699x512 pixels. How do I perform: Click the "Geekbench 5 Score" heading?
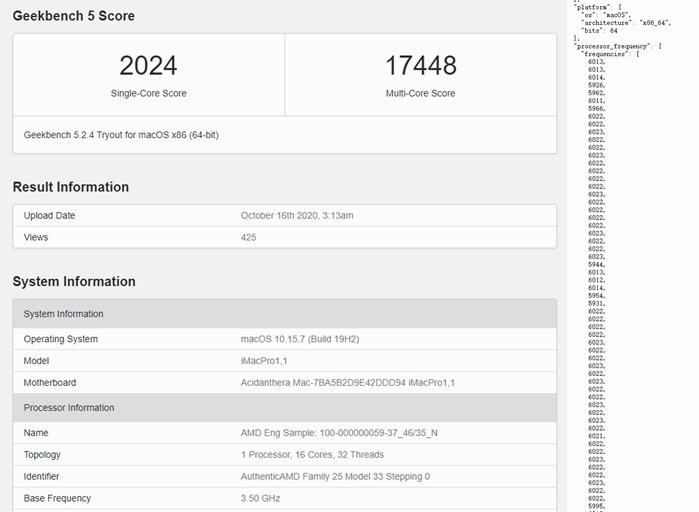click(74, 16)
